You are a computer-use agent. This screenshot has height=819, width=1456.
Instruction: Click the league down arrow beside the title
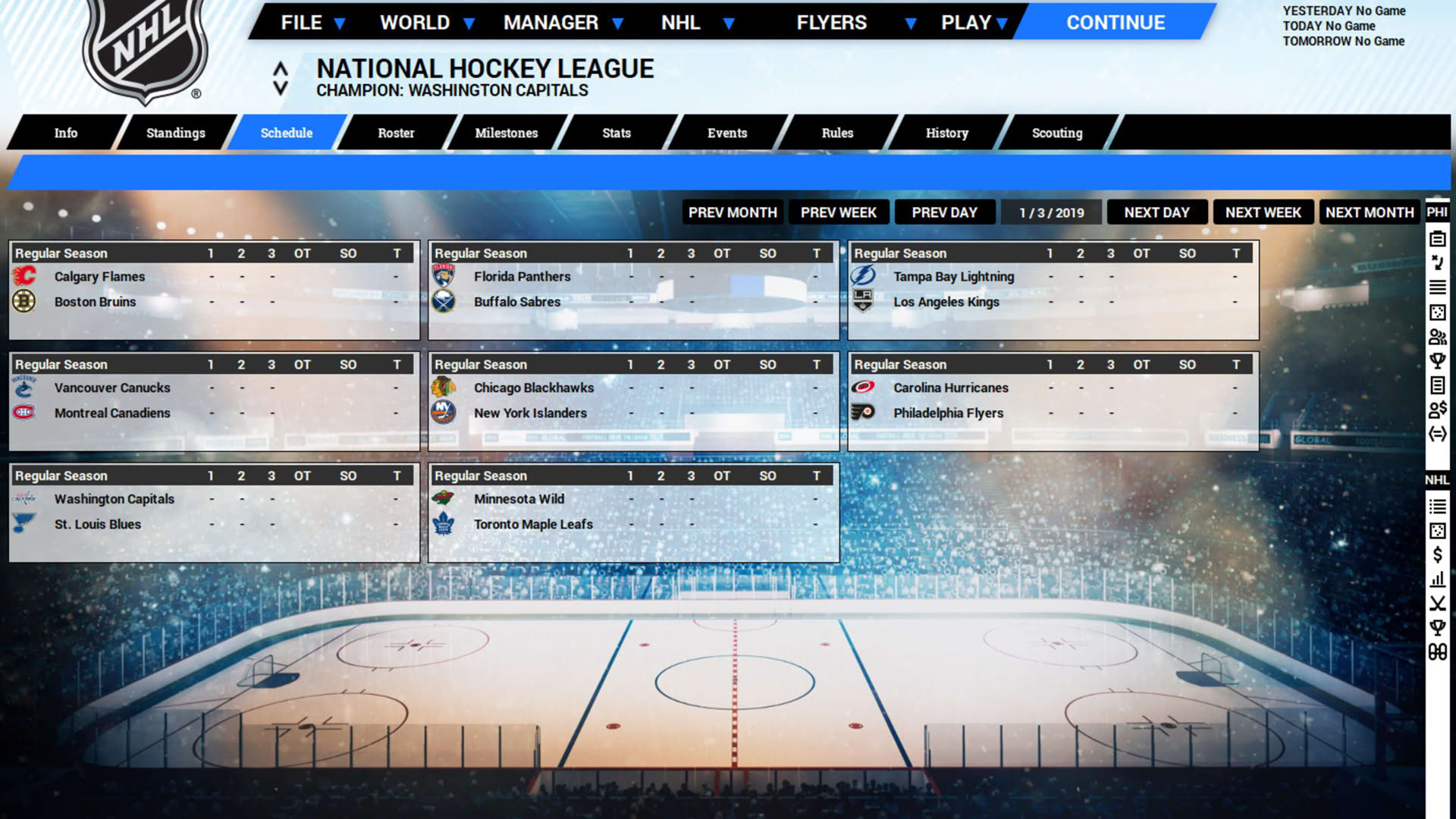point(281,88)
